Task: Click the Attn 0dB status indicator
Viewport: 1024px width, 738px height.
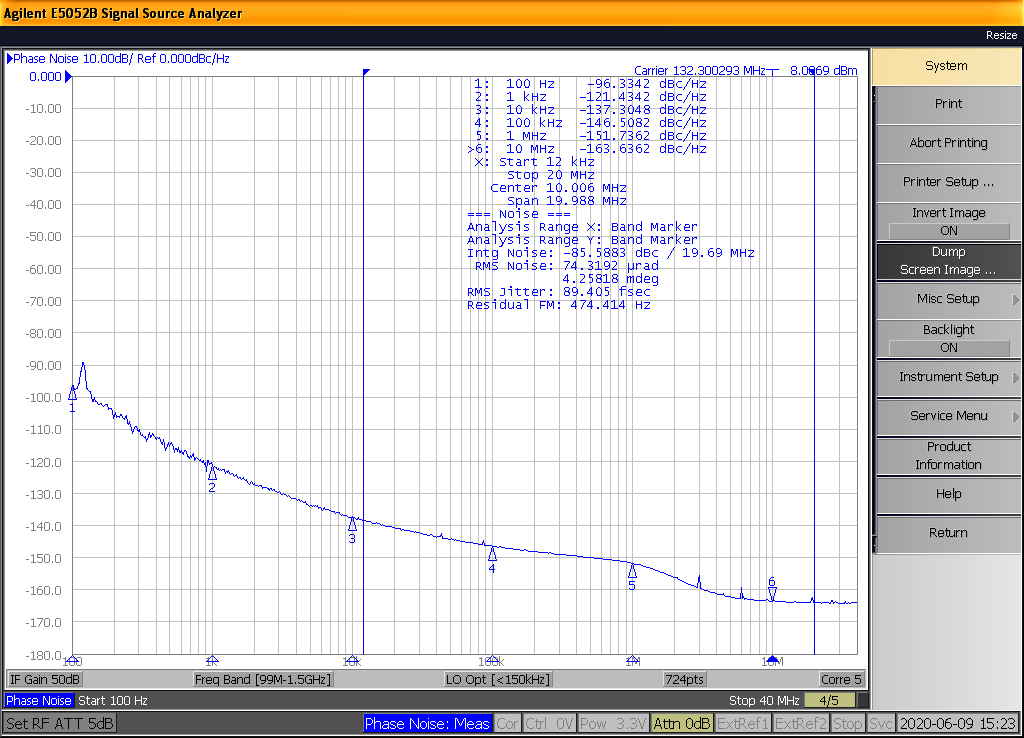Action: pos(682,724)
